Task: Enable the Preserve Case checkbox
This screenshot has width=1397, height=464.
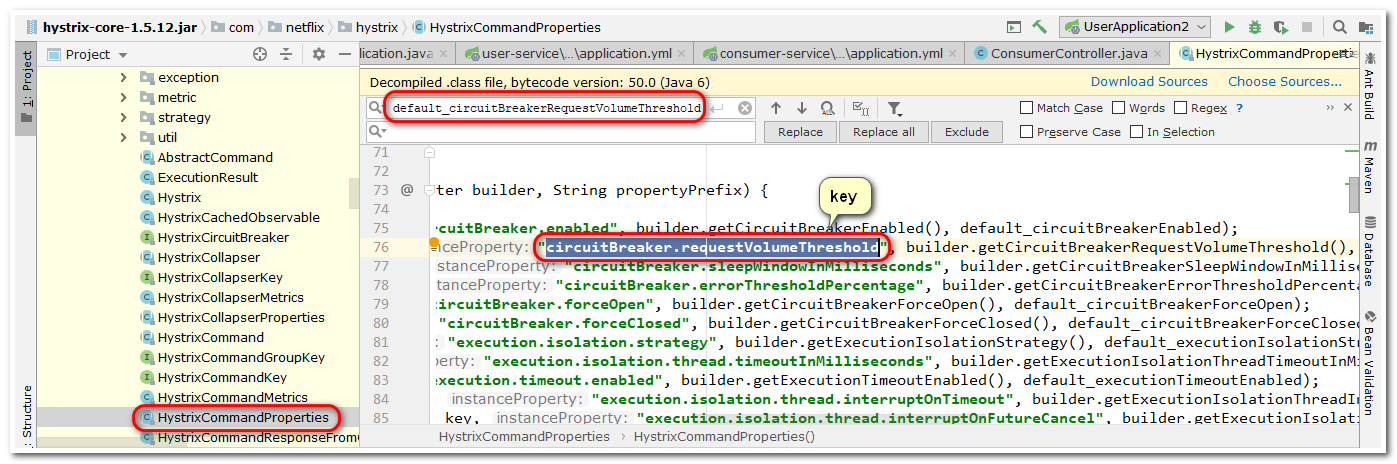Action: (x=1027, y=132)
